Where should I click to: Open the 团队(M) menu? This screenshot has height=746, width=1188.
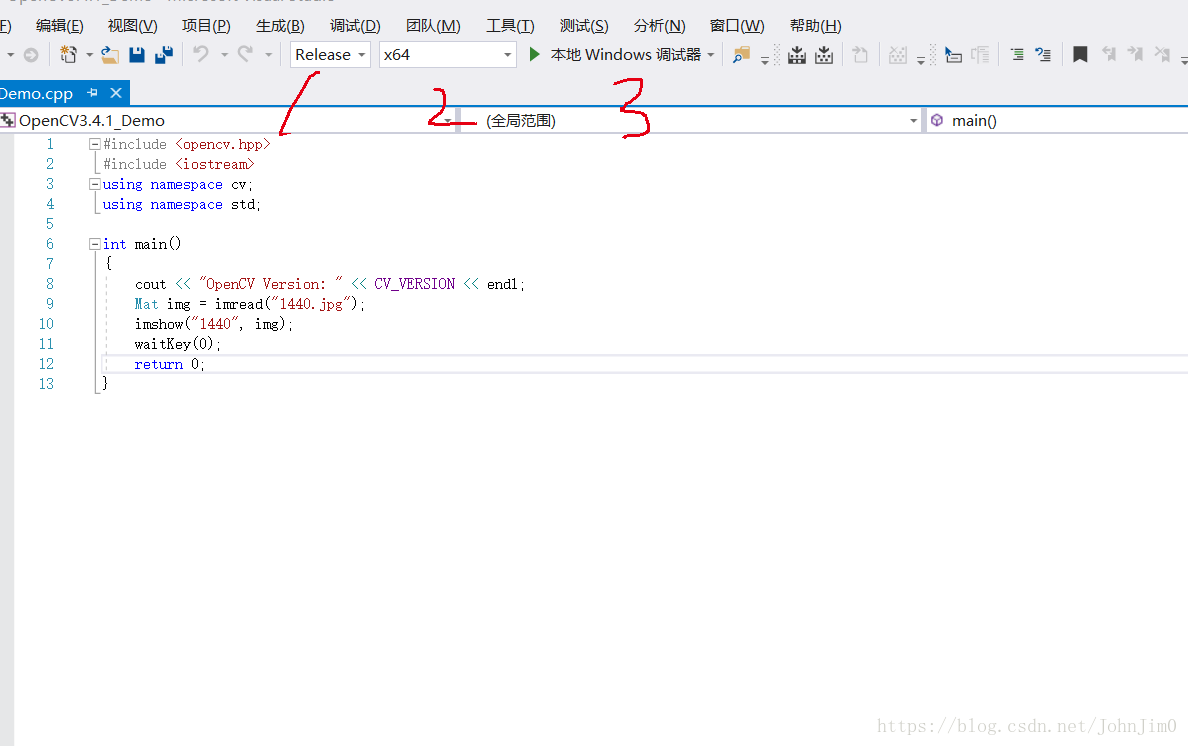click(433, 26)
